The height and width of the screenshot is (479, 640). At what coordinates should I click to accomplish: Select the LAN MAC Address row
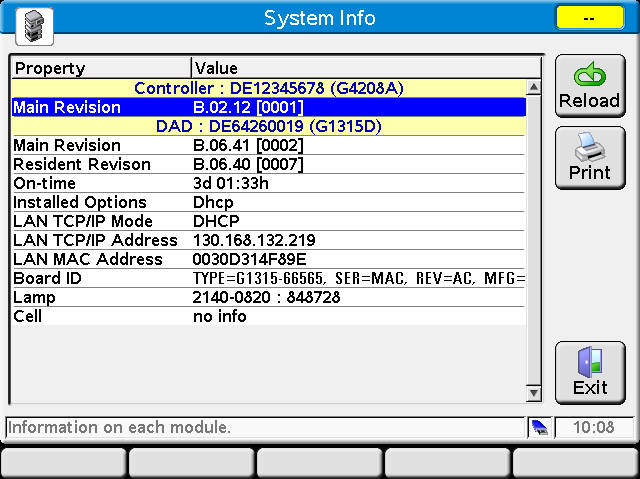[x=269, y=259]
